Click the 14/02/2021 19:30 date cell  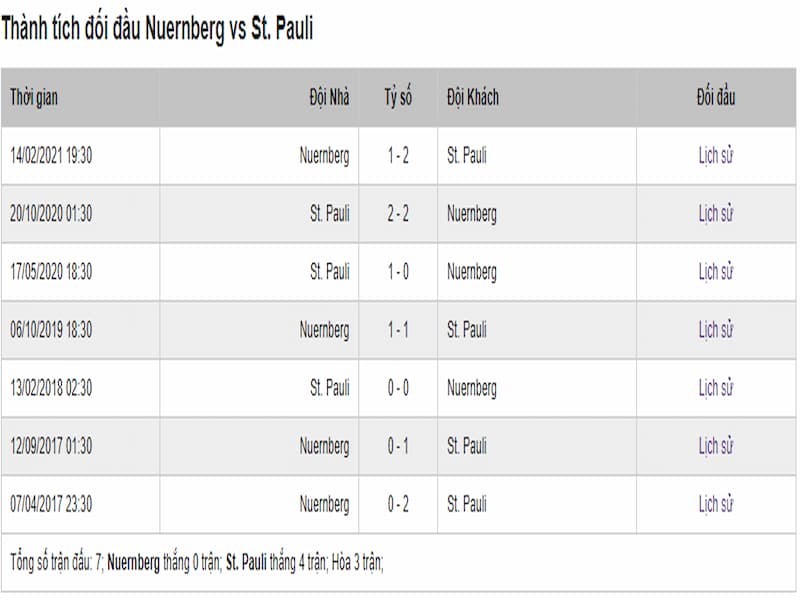[x=51, y=156]
